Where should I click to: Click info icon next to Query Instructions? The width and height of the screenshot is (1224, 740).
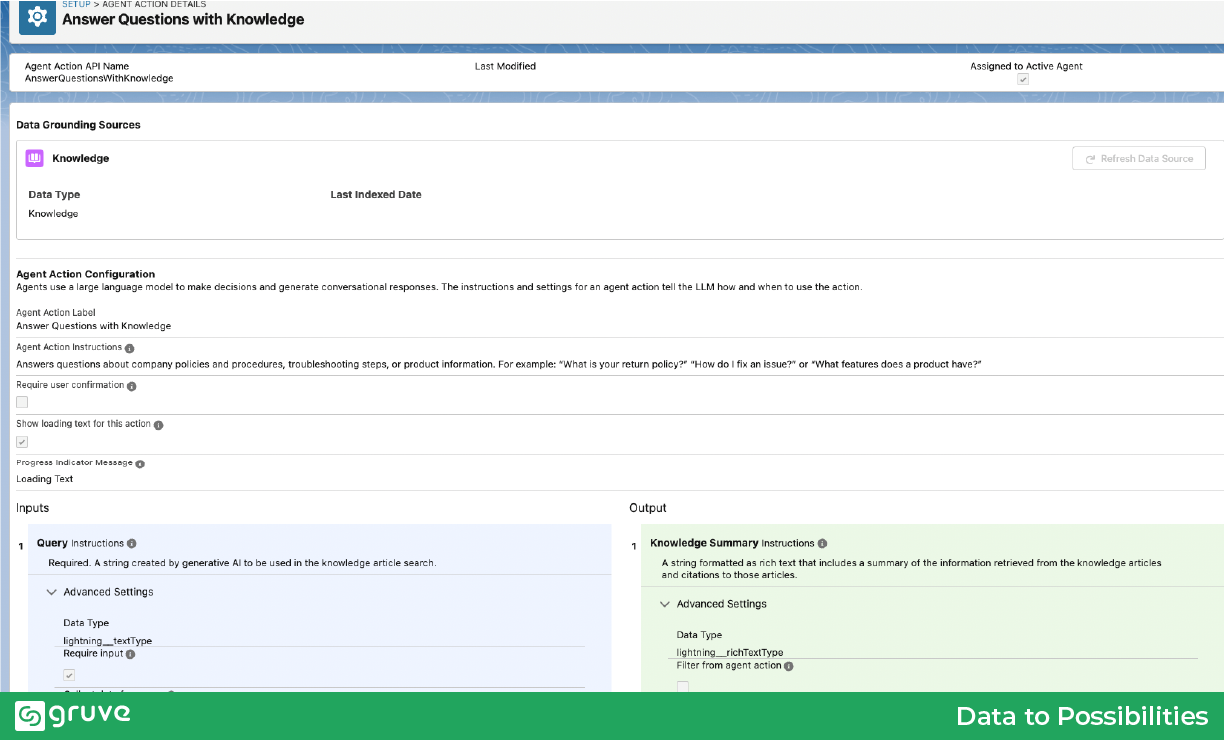132,544
